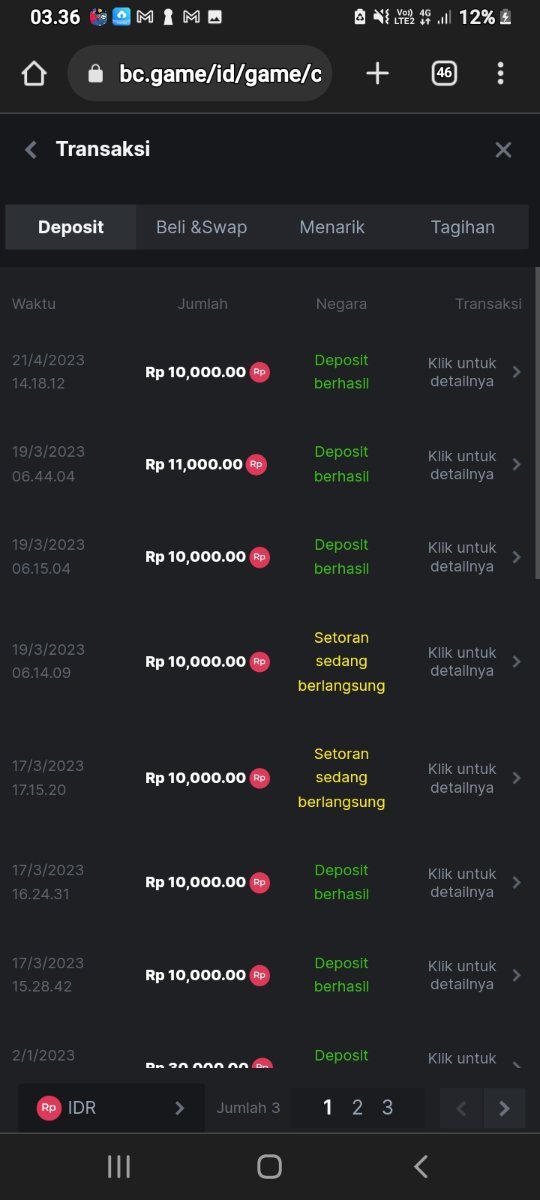Open the browser three-dot menu
This screenshot has height=1200, width=540.
point(500,73)
